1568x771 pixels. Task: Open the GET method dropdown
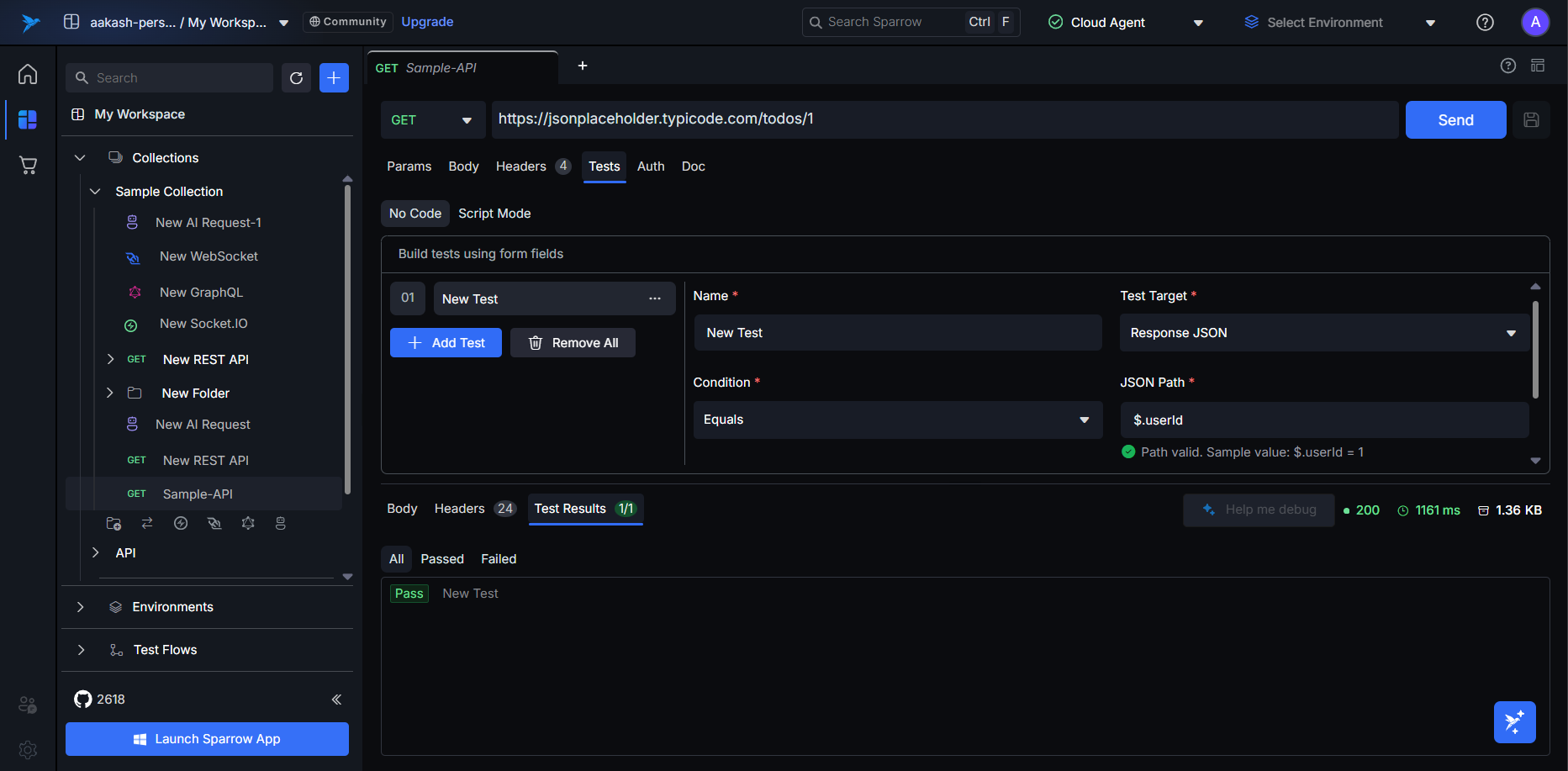click(432, 120)
